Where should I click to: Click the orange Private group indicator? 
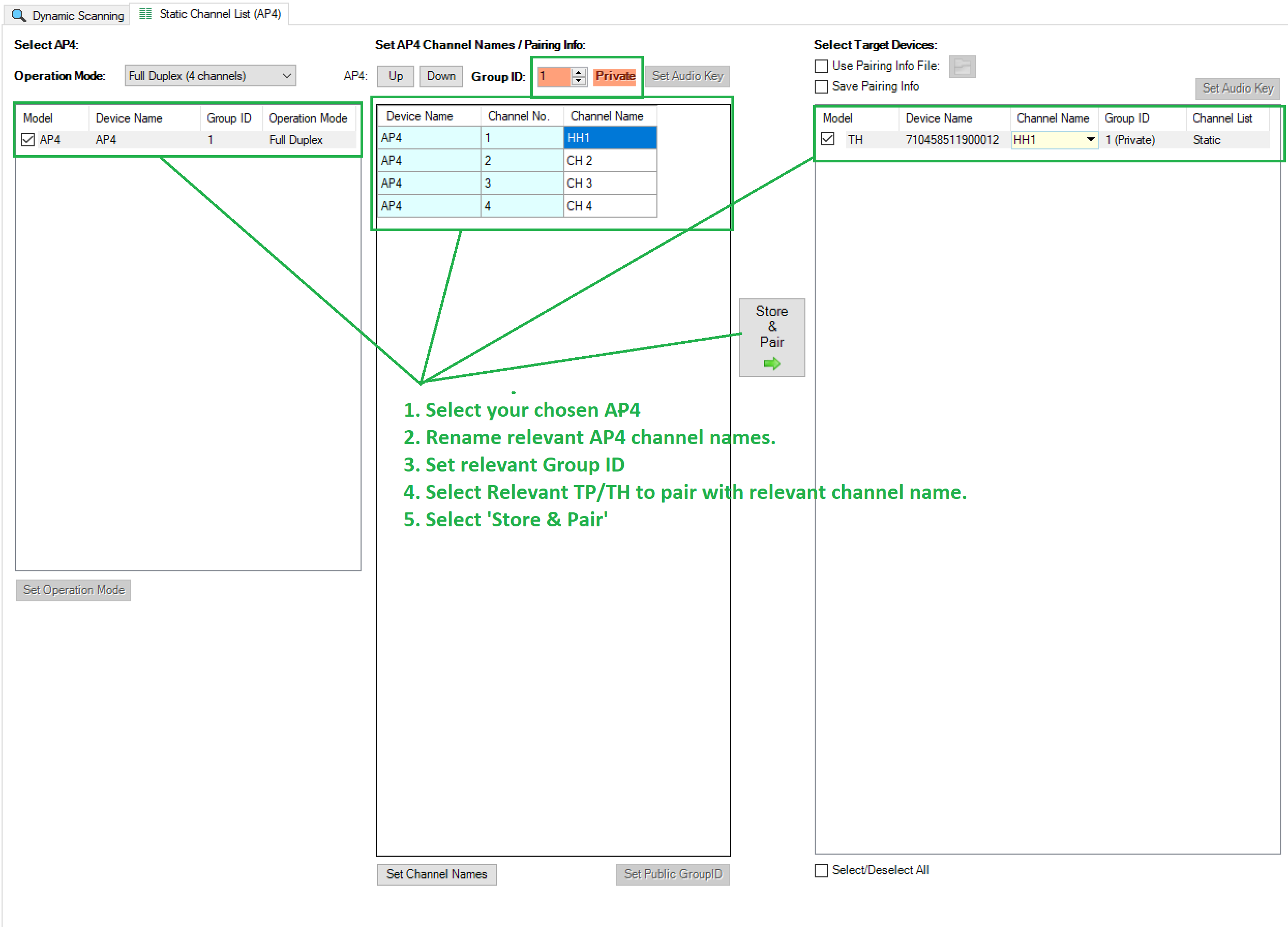(615, 76)
